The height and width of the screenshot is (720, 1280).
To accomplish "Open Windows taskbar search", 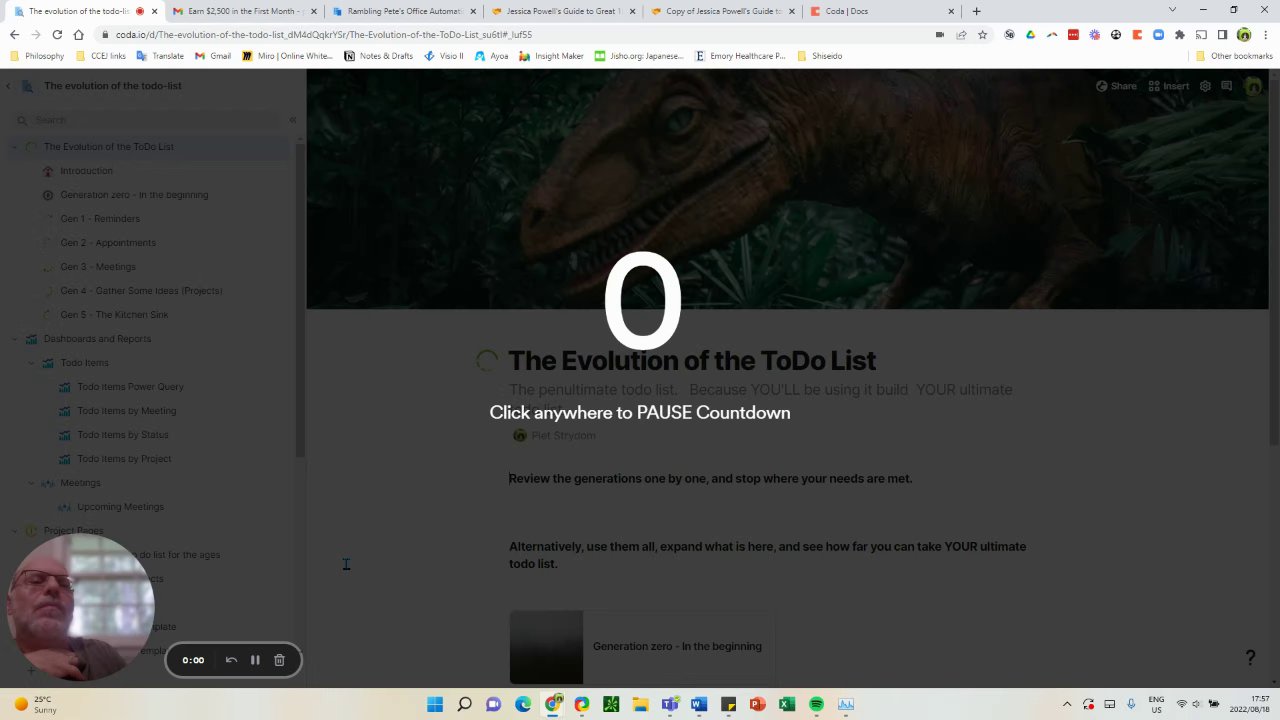I will click(x=464, y=704).
